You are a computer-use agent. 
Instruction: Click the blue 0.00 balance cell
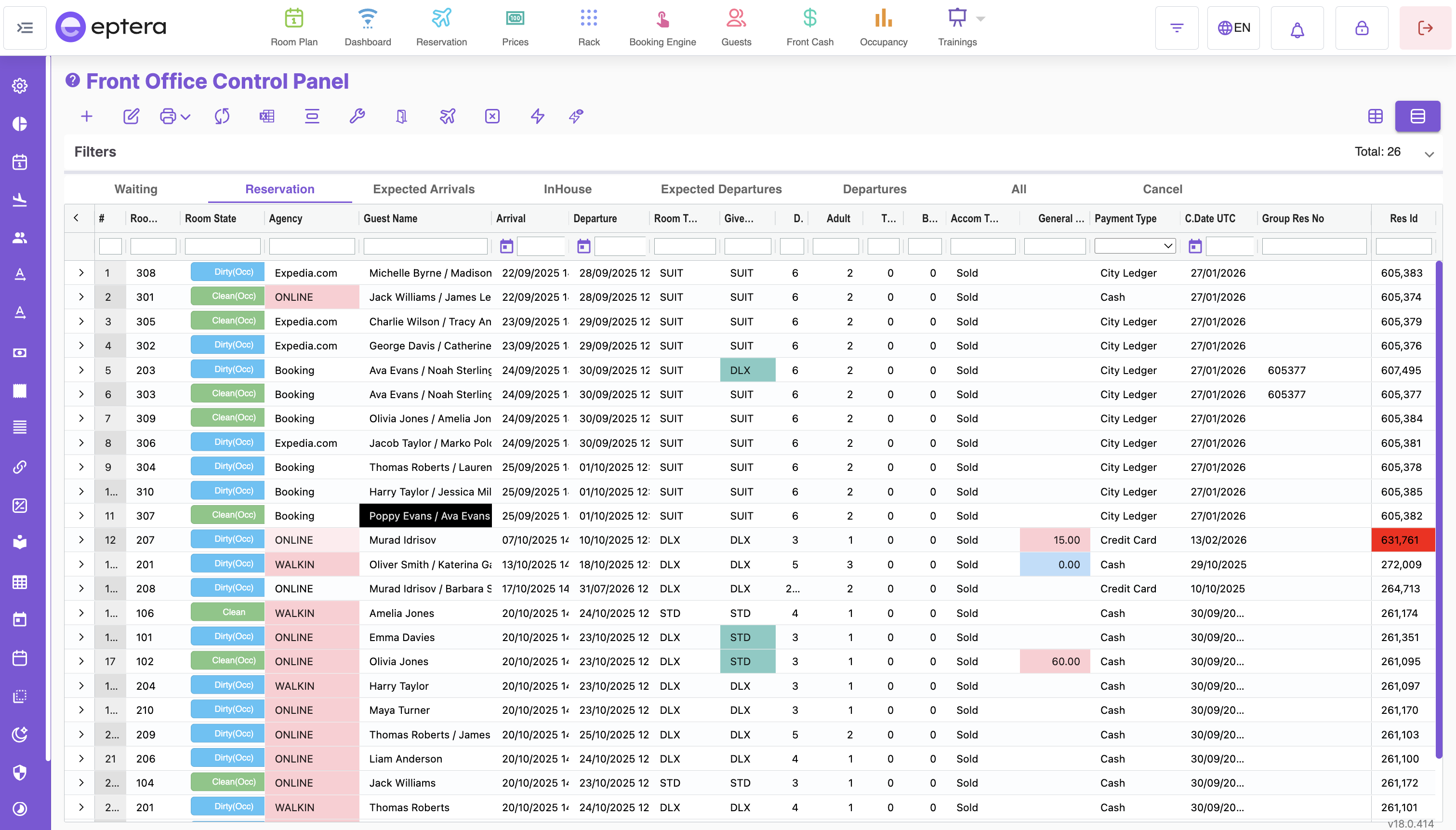pyautogui.click(x=1054, y=564)
